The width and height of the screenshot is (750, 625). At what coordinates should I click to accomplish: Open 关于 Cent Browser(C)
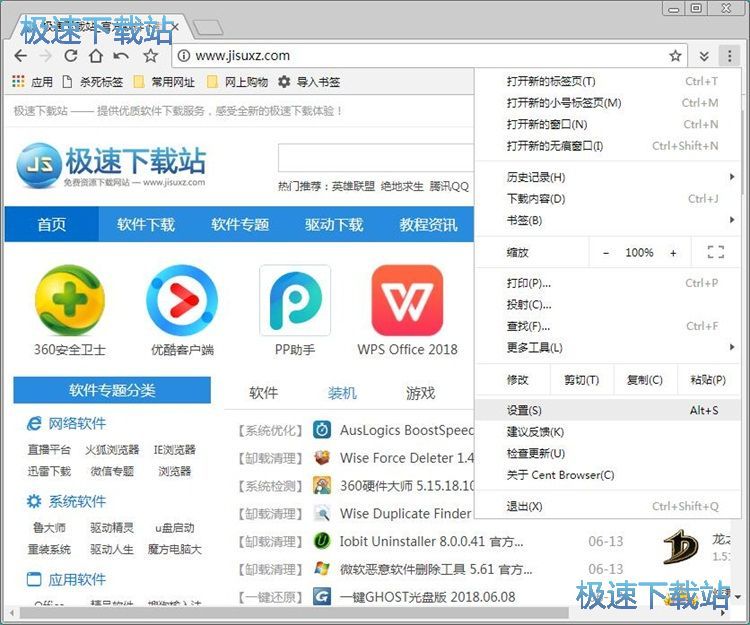(x=607, y=475)
